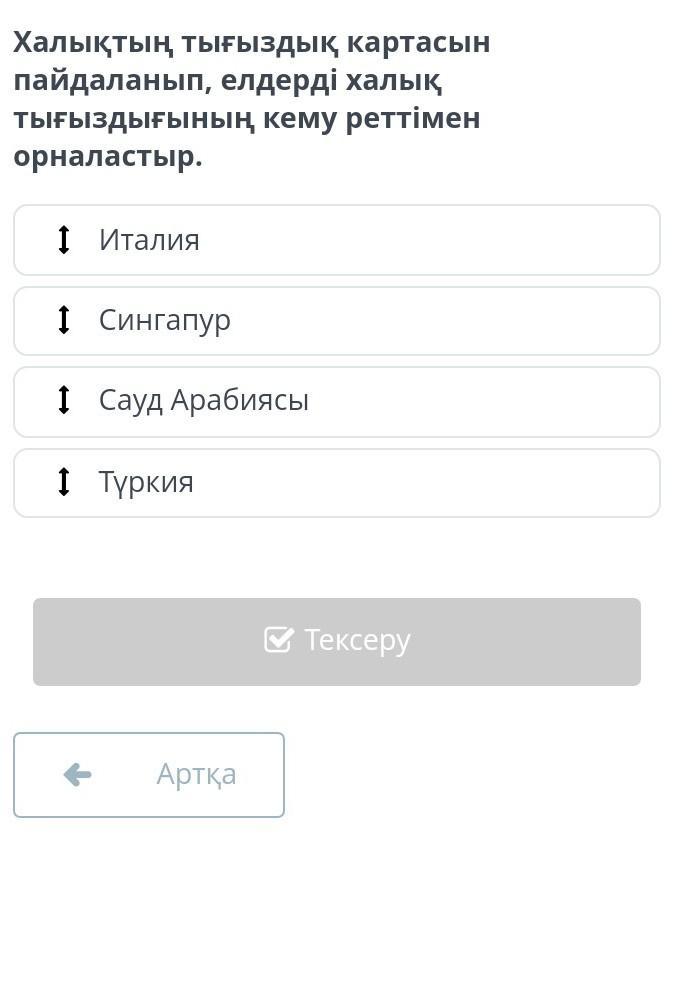Click the Сингапур country label text
This screenshot has height=1008, width=697.
click(165, 320)
